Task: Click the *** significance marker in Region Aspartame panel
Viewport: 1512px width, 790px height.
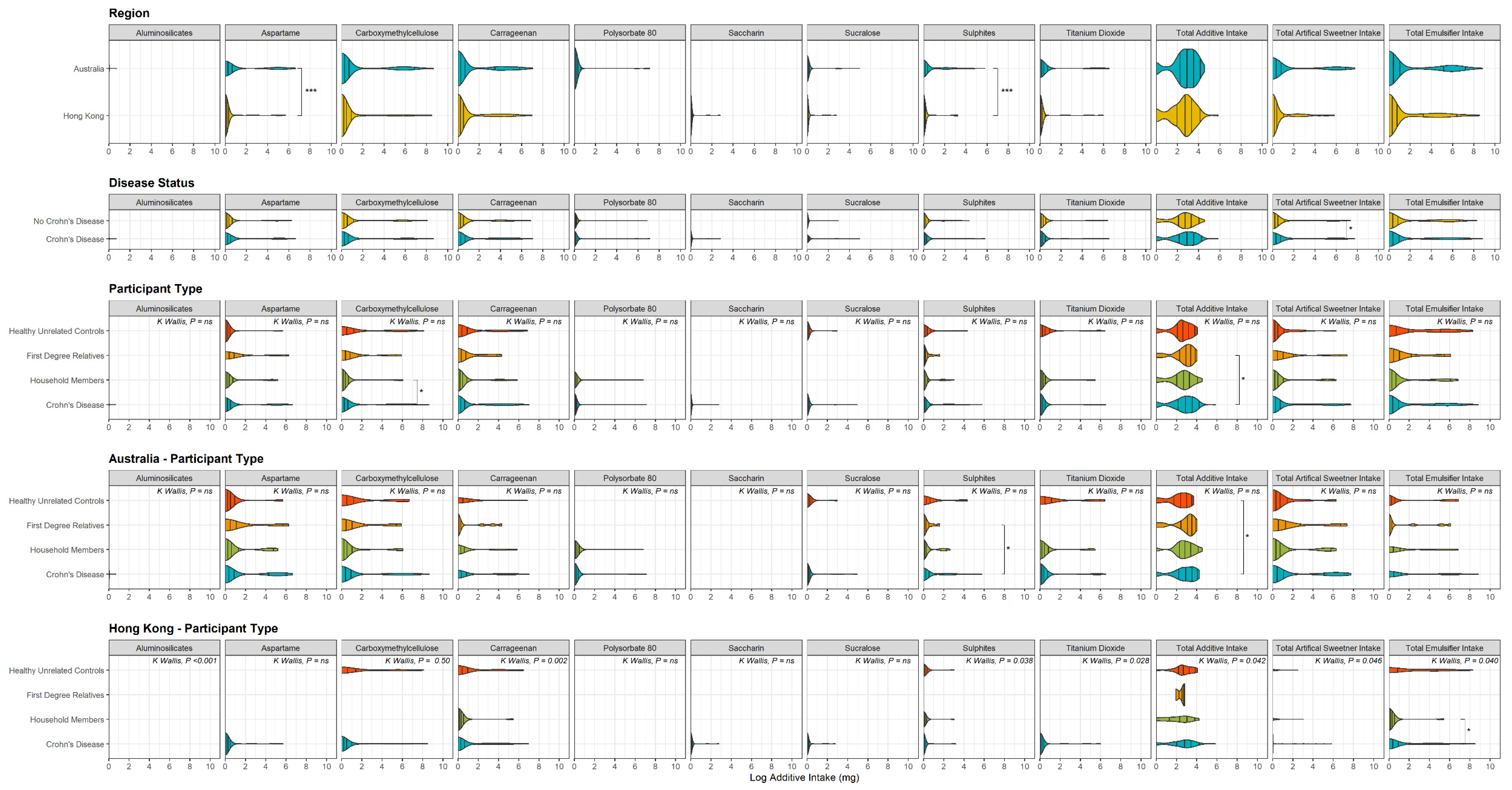Action: [x=311, y=91]
